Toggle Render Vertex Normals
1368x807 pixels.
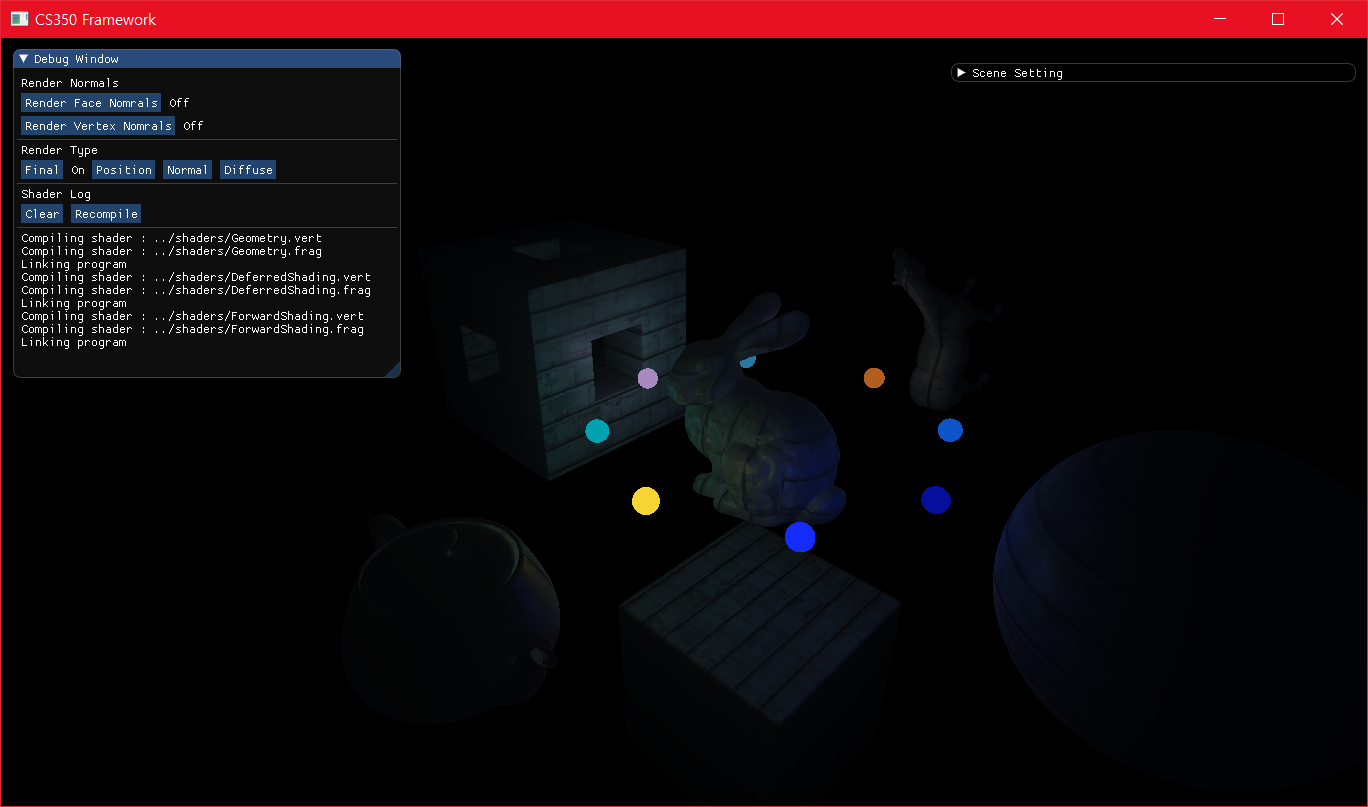click(x=98, y=126)
